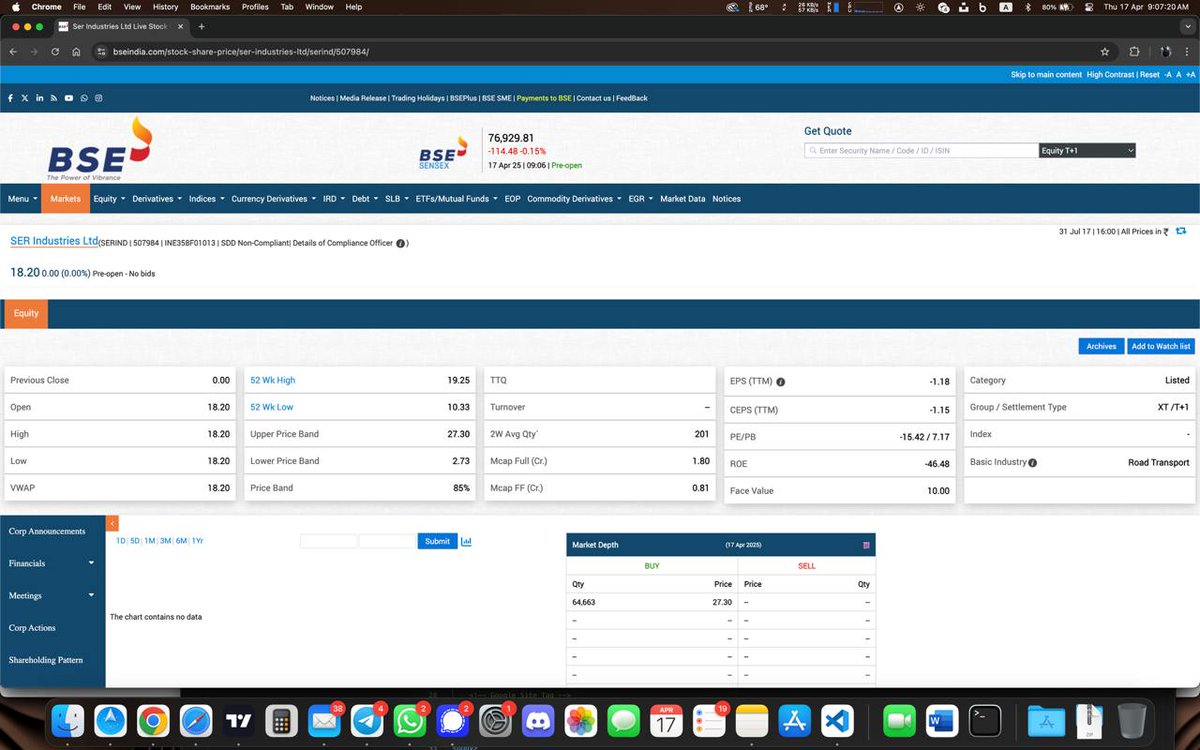Open BSE Facebook page icon
The width and height of the screenshot is (1200, 750).
(x=10, y=98)
